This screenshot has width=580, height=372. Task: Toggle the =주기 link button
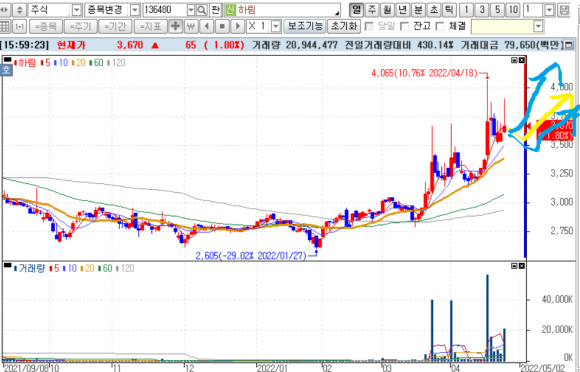click(81, 26)
